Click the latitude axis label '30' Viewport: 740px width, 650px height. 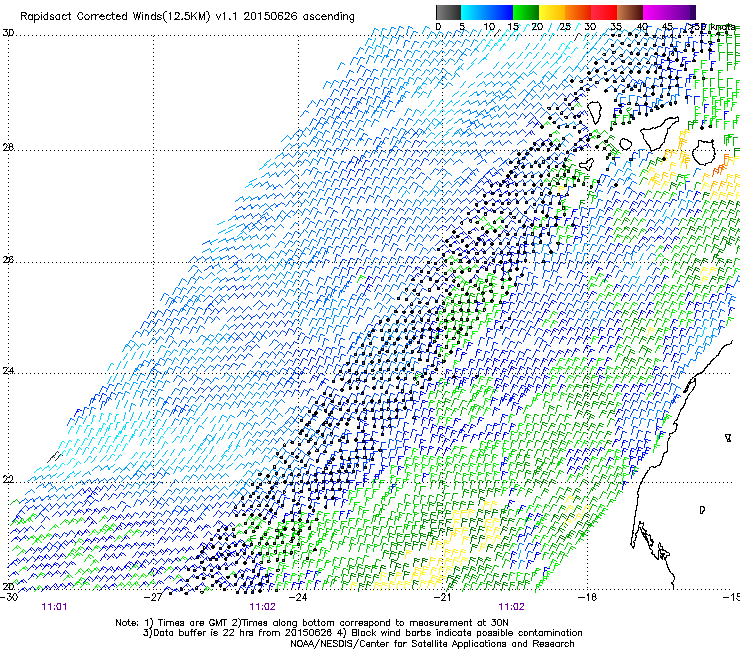8,33
